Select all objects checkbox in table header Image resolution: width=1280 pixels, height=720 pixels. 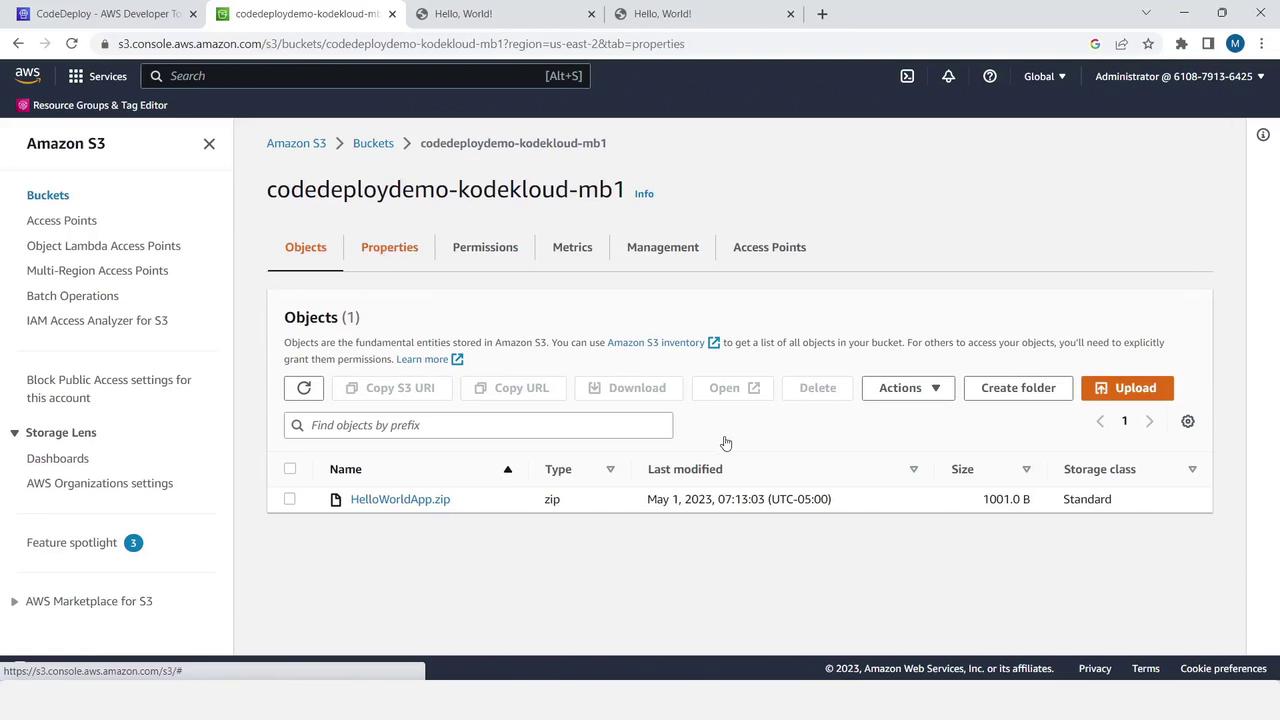pos(290,469)
